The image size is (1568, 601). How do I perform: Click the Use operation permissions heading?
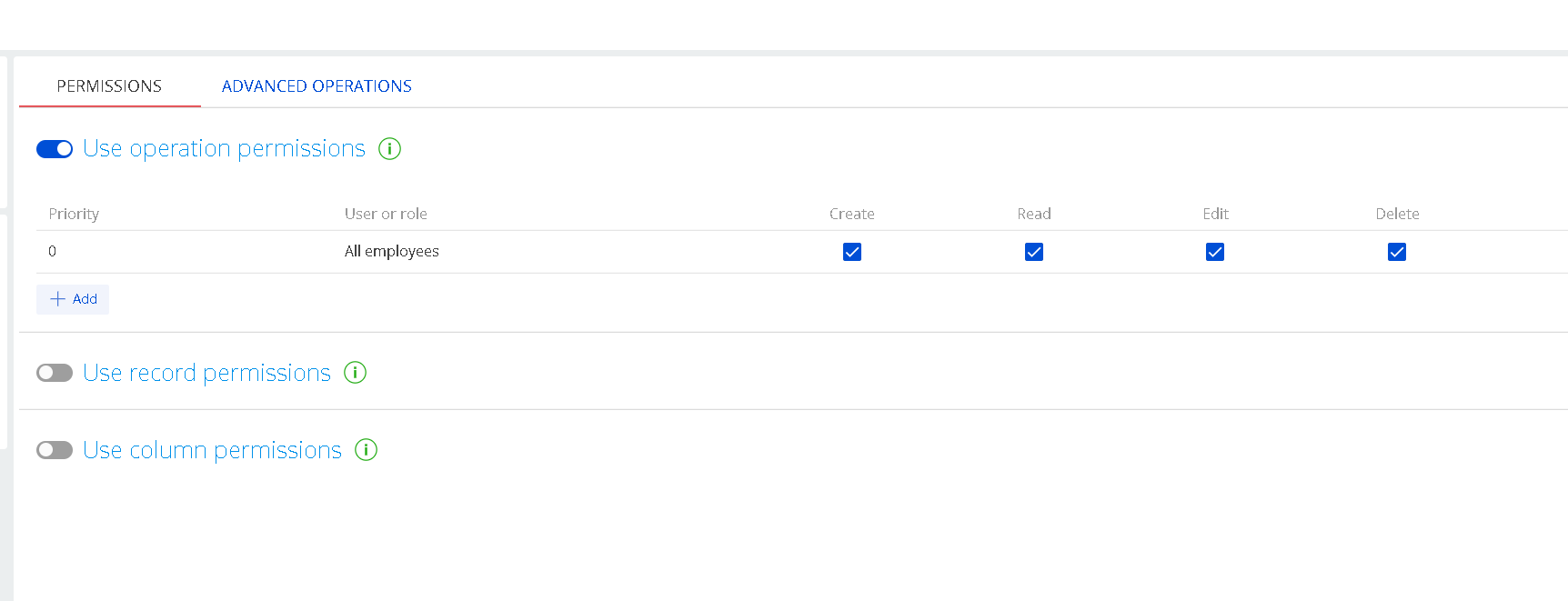point(224,148)
